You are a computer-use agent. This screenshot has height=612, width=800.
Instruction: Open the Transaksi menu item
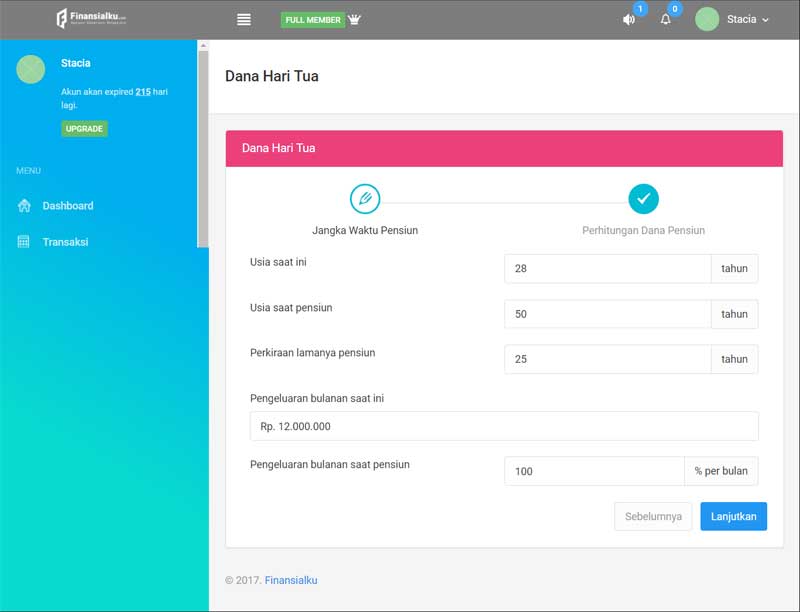coord(65,242)
